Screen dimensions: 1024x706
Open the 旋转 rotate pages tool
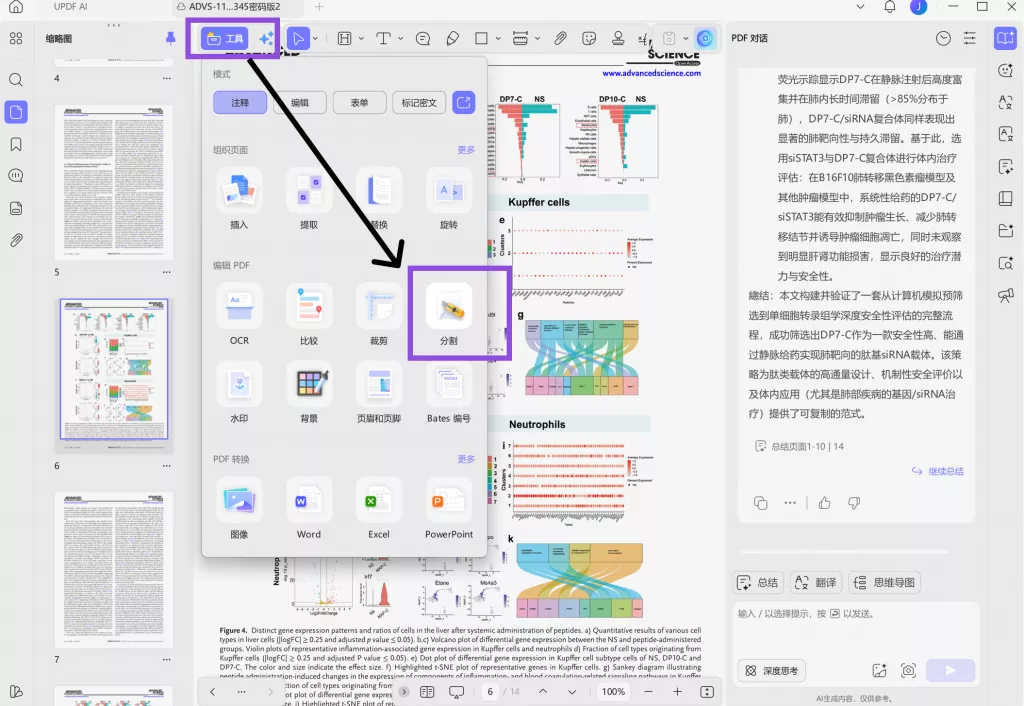tap(449, 199)
